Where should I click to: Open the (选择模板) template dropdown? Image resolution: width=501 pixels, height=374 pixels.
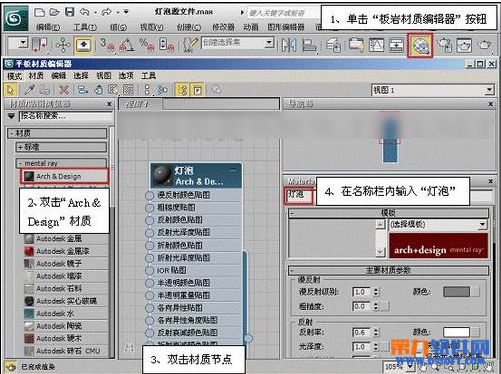pos(438,225)
